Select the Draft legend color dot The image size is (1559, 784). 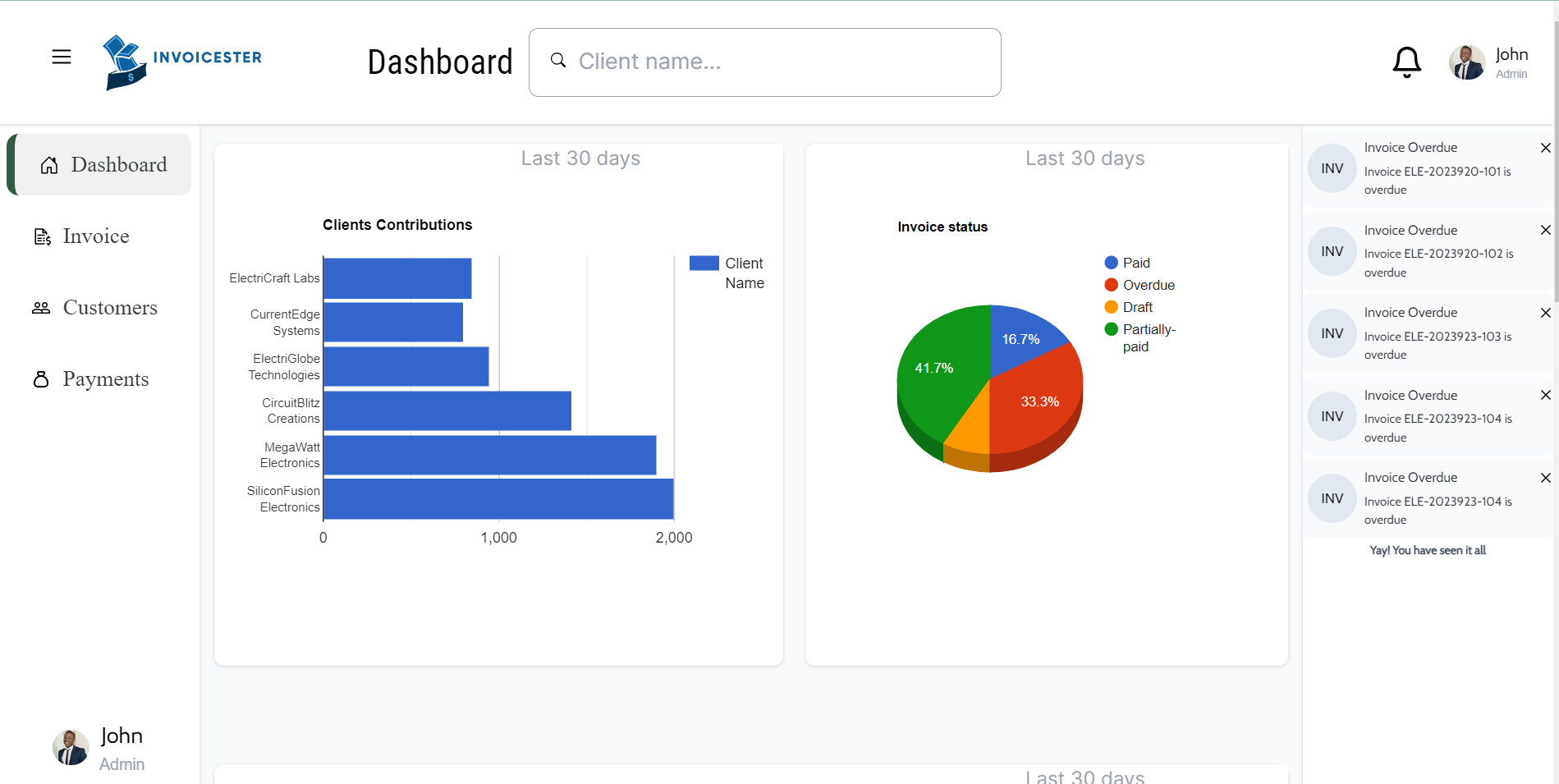[1112, 307]
